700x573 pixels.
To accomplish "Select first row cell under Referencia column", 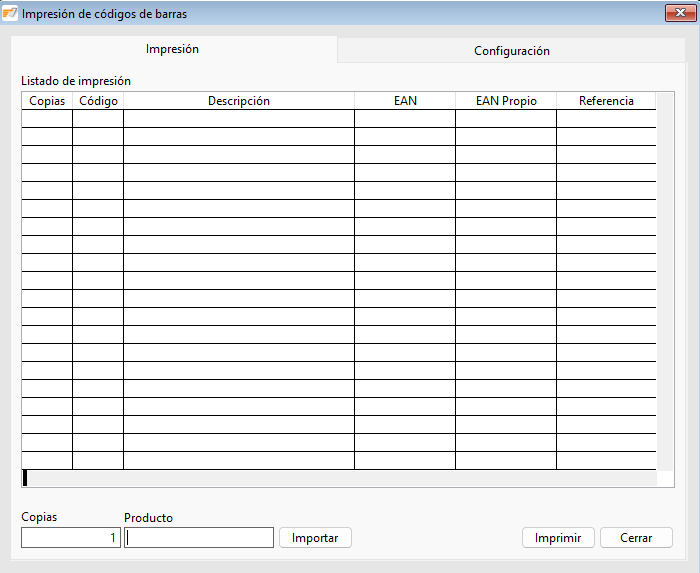I will 606,119.
